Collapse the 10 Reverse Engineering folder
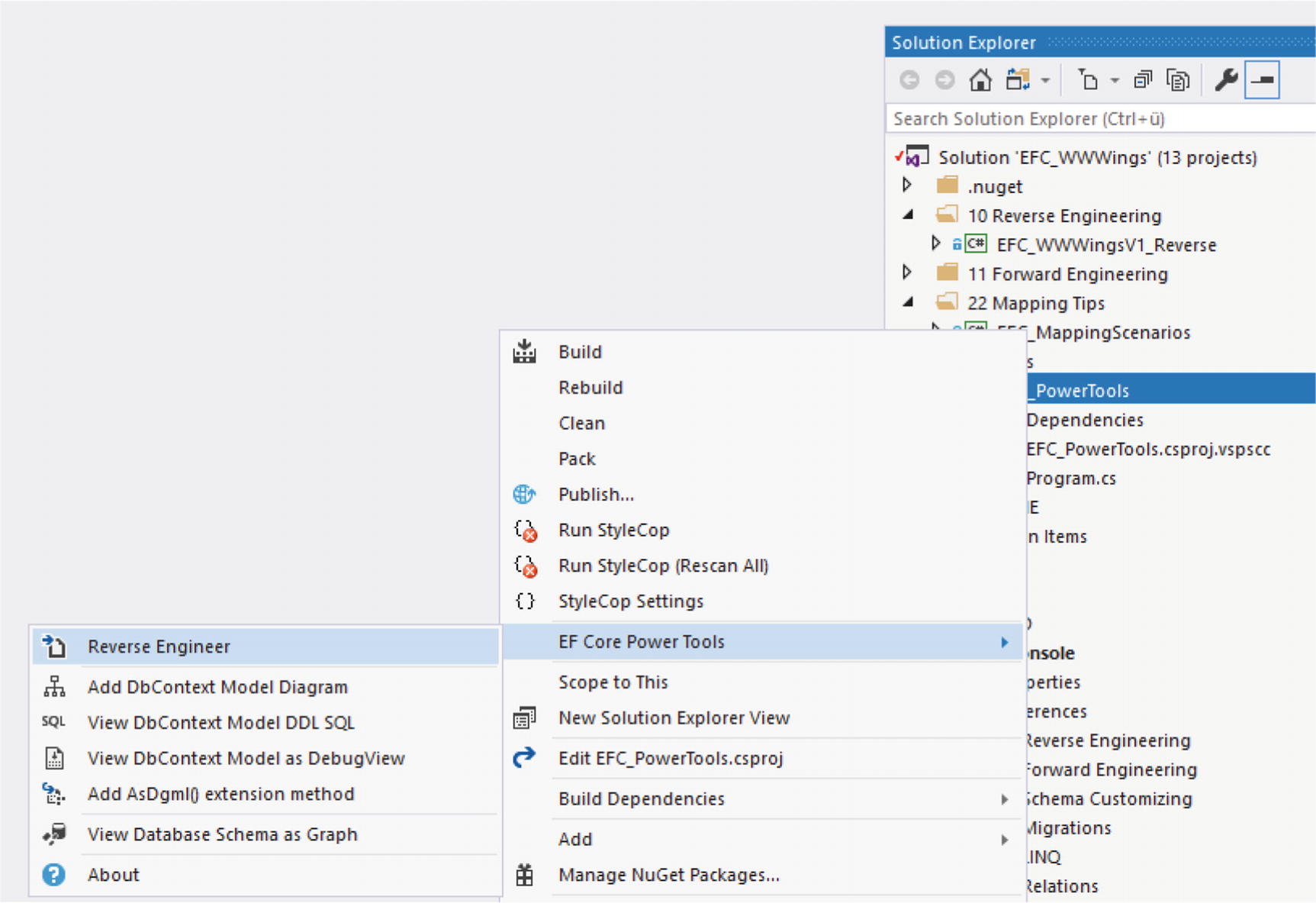This screenshot has height=903, width=1316. 908,215
